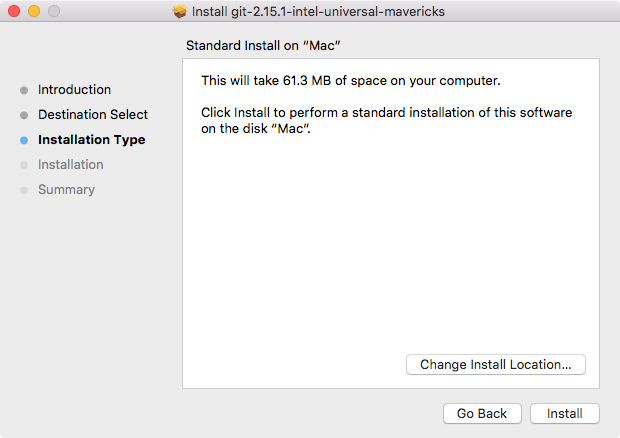Select the Introduction step in the sidebar

coord(74,90)
